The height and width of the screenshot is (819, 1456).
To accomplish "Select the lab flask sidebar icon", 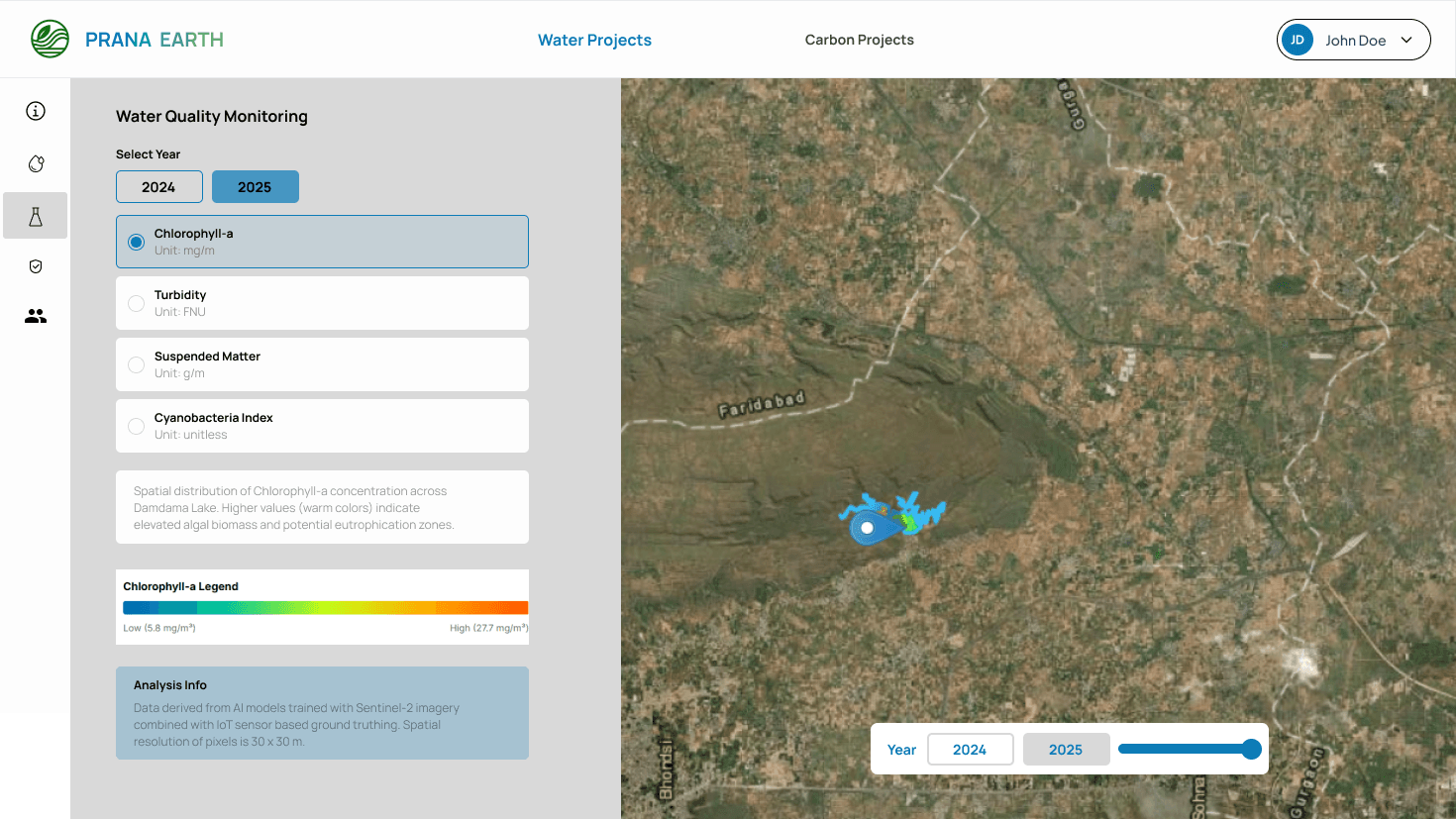I will pos(36,216).
